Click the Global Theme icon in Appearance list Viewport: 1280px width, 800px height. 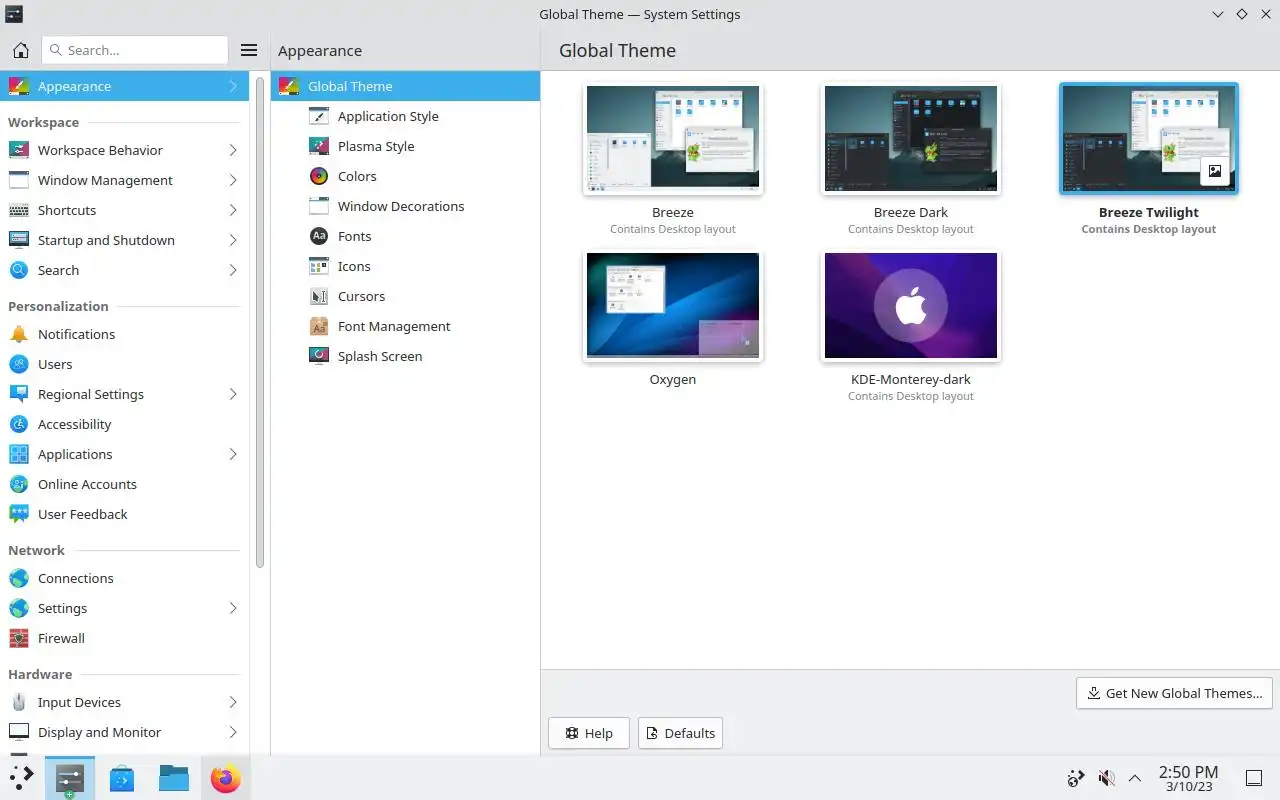coord(289,86)
